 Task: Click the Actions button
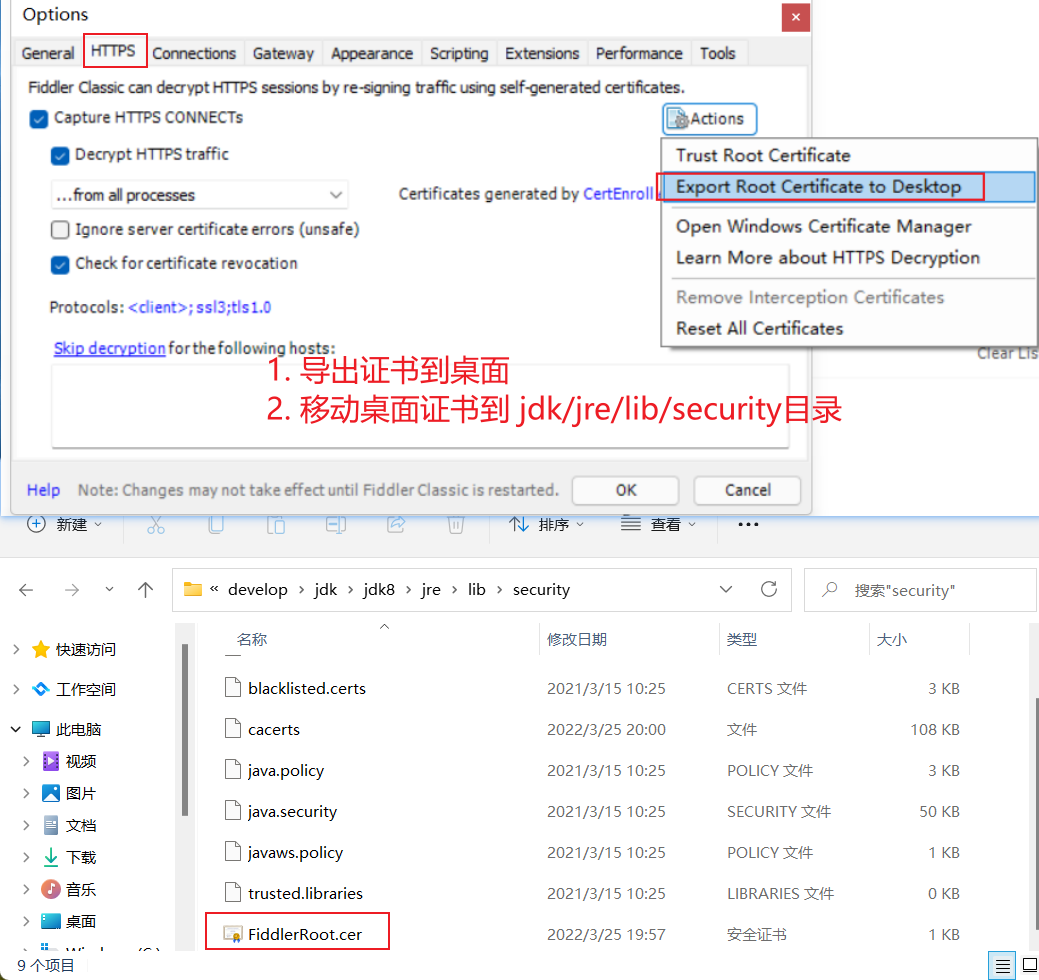[x=709, y=119]
